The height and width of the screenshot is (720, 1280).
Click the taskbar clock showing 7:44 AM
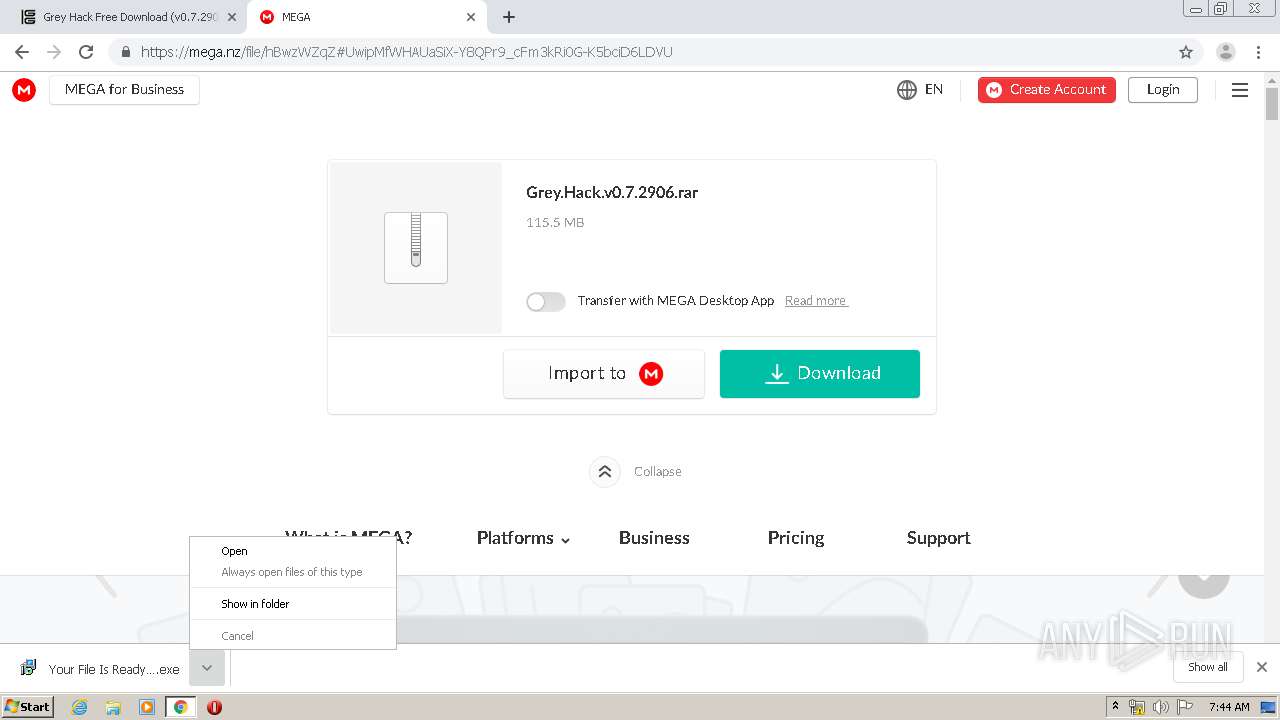tap(1229, 707)
